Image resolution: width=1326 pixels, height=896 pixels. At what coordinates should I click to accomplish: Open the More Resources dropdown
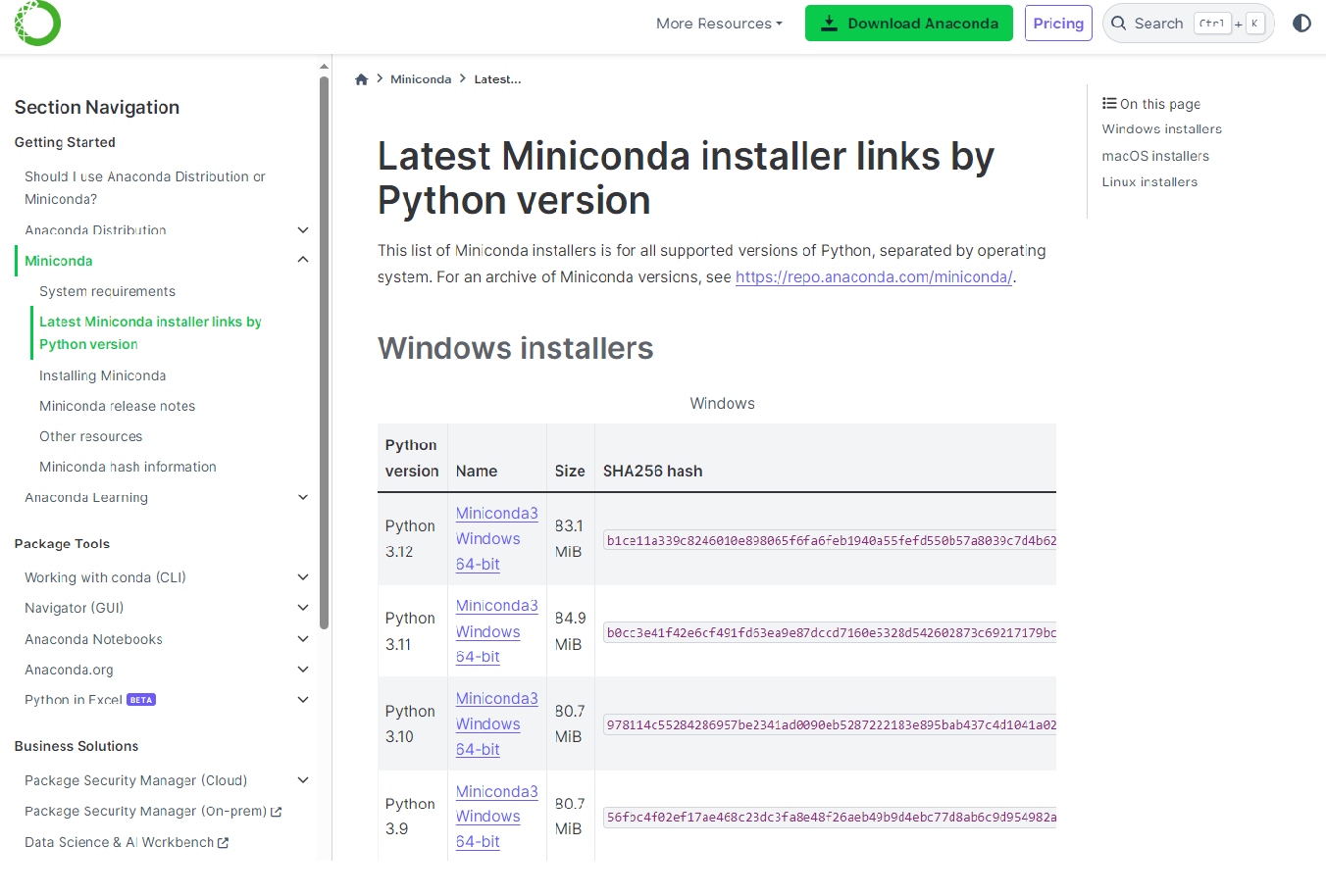719,24
